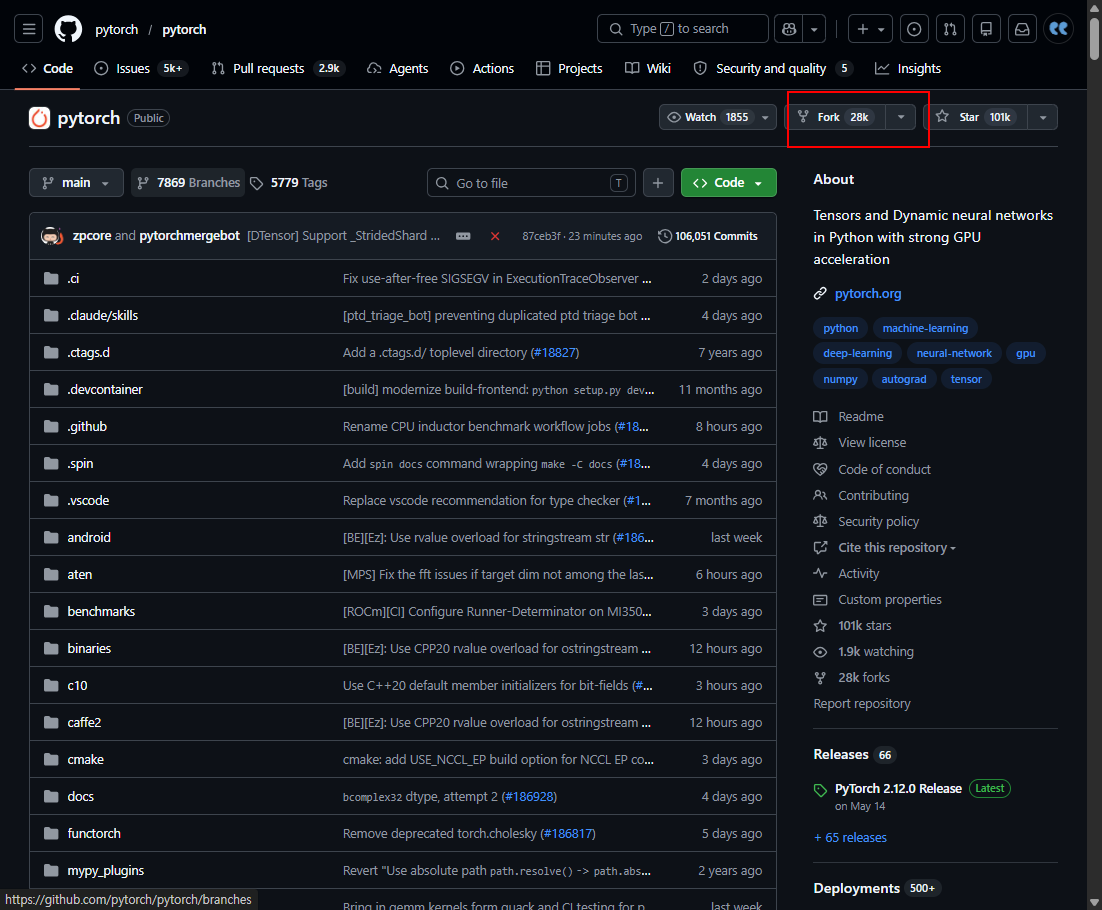Screen dimensions: 1102x910
Task: Open the user avatar menu
Action: (1058, 29)
